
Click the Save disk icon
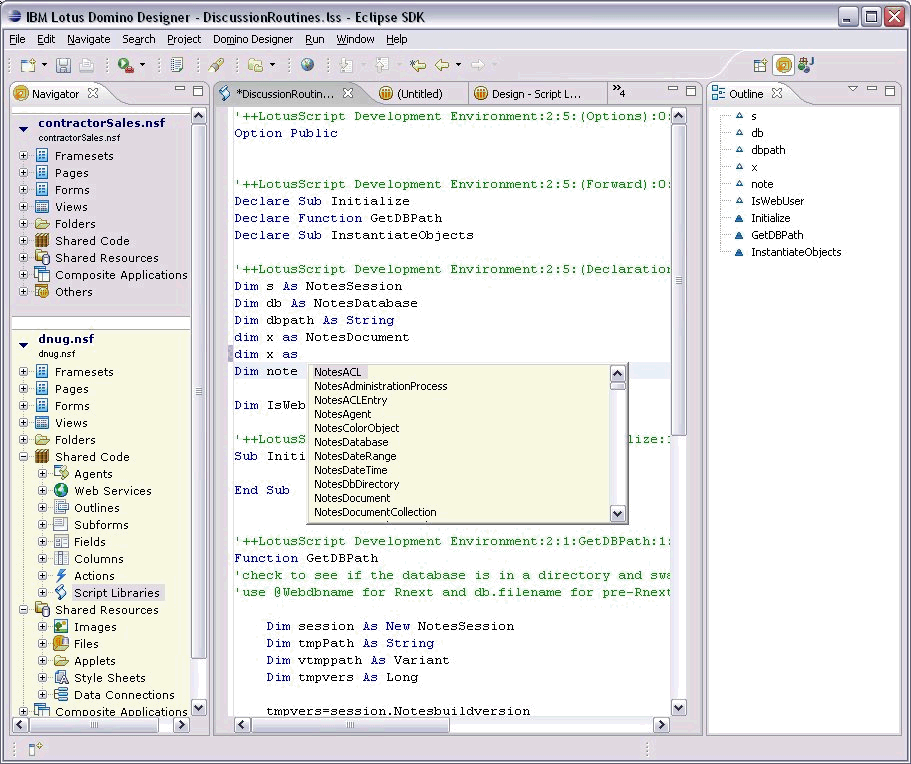click(x=63, y=65)
